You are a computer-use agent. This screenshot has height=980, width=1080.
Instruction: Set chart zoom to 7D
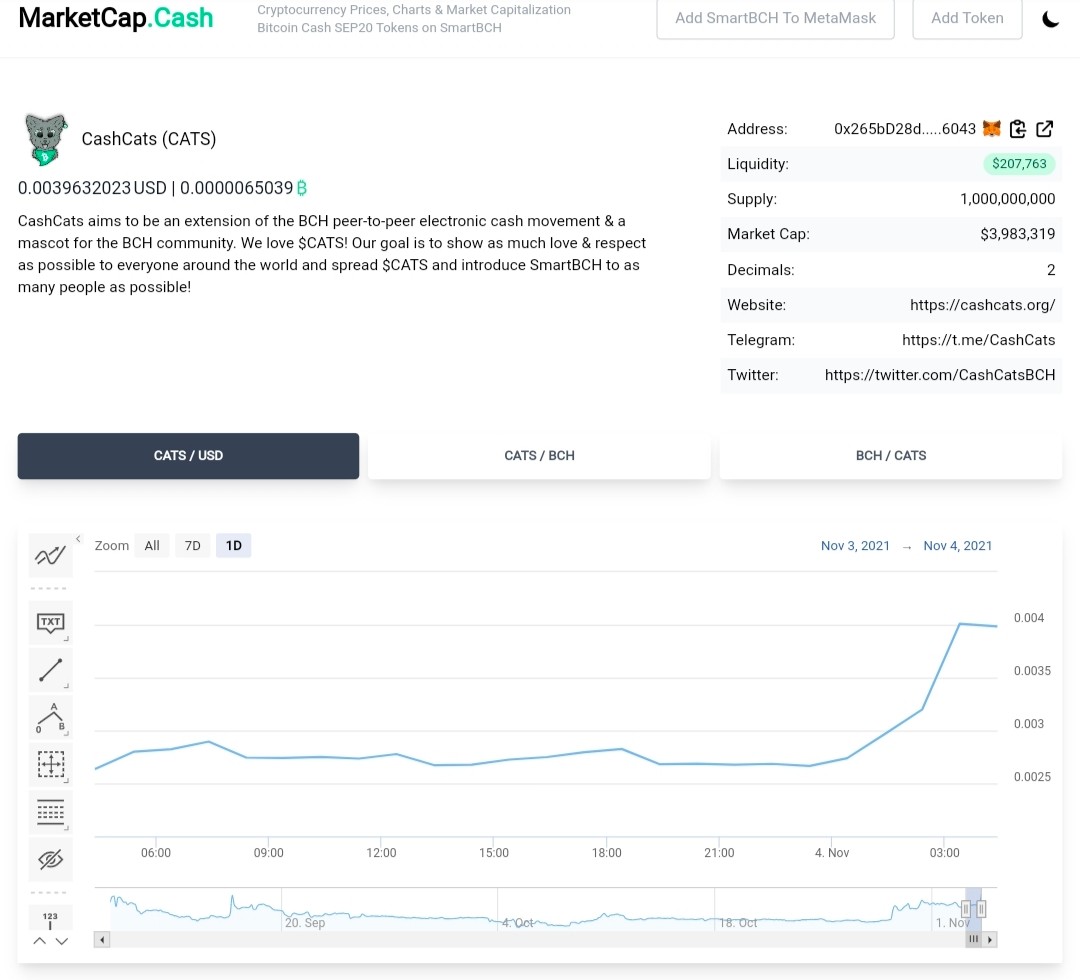click(x=193, y=546)
